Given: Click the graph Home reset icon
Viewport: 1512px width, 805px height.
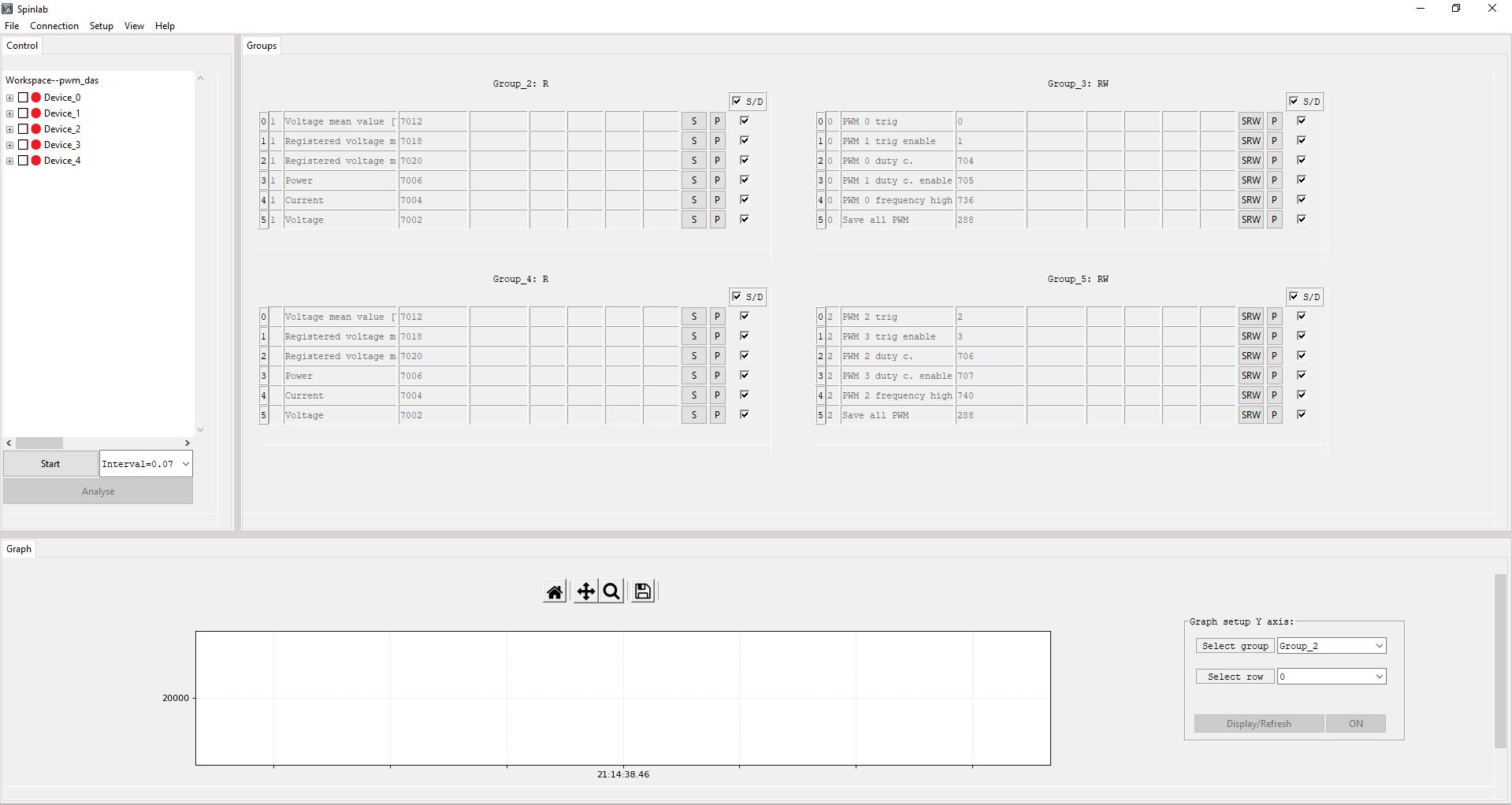Looking at the screenshot, I should click(555, 592).
